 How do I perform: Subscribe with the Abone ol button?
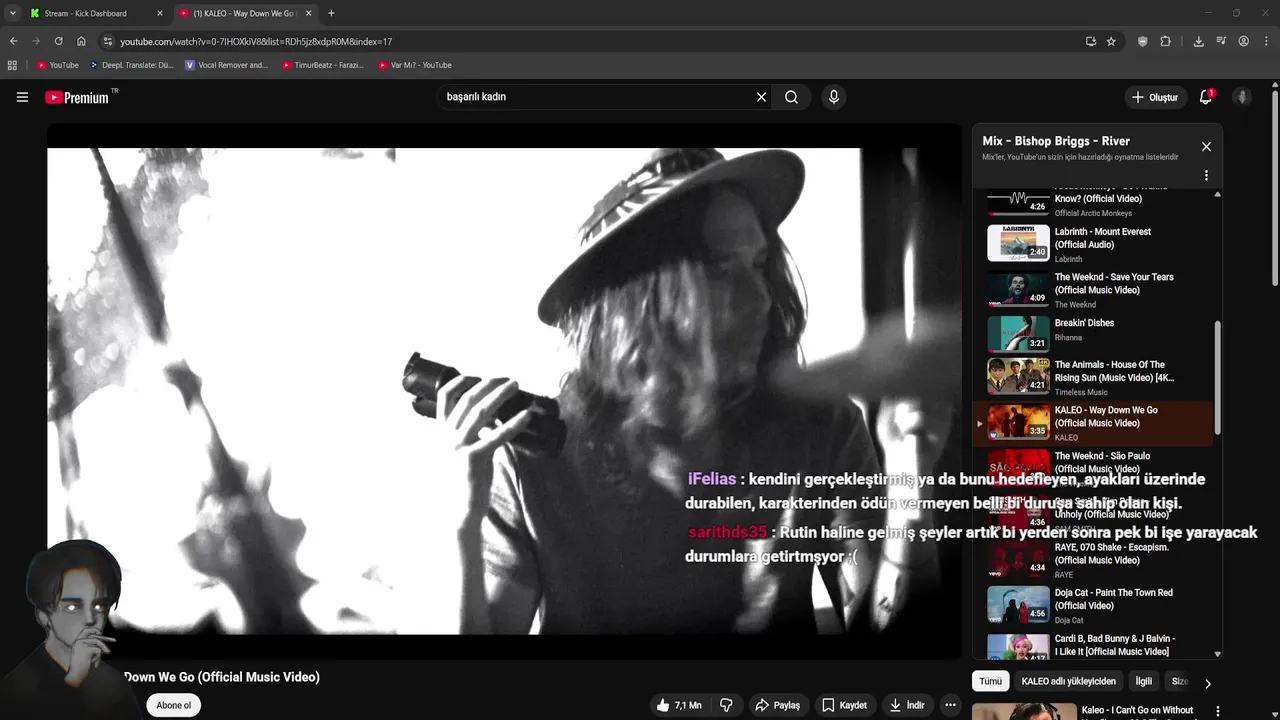173,705
